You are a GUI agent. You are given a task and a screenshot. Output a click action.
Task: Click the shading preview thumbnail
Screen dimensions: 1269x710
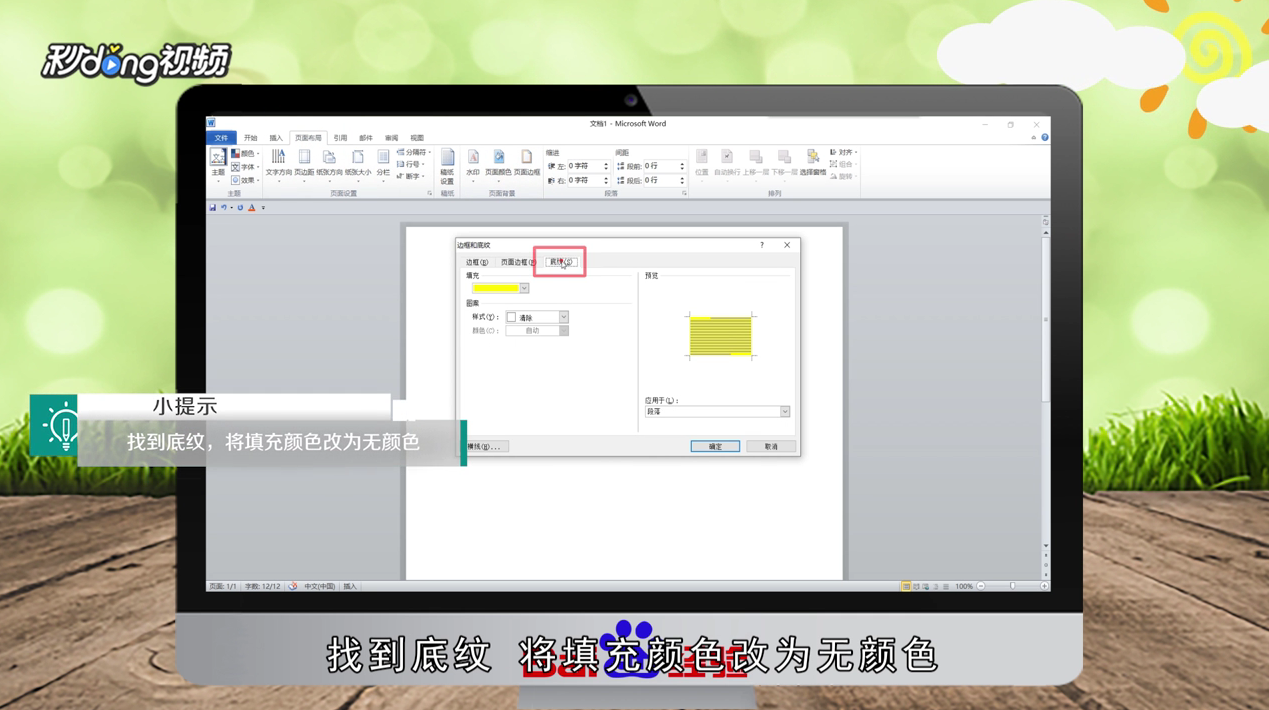[720, 336]
